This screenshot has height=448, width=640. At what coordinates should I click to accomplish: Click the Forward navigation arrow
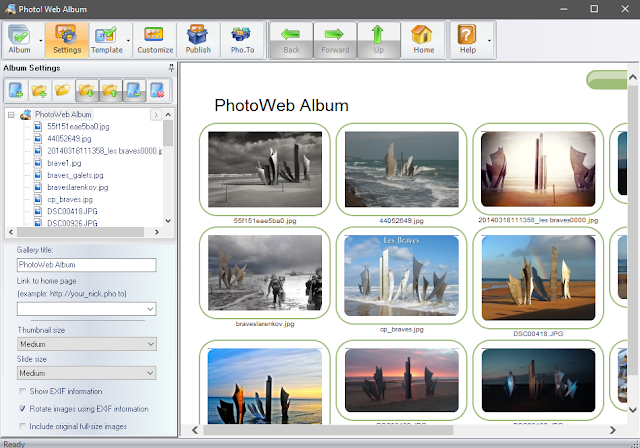tap(335, 40)
